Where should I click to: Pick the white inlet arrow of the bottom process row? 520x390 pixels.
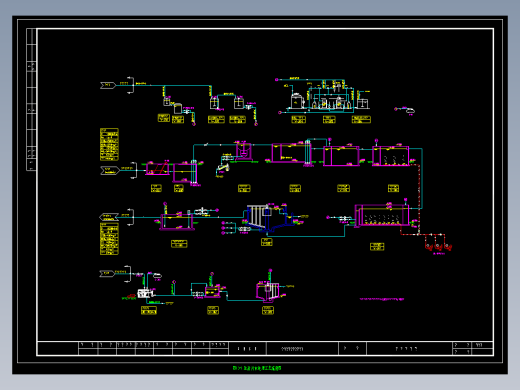pyautogui.click(x=107, y=273)
